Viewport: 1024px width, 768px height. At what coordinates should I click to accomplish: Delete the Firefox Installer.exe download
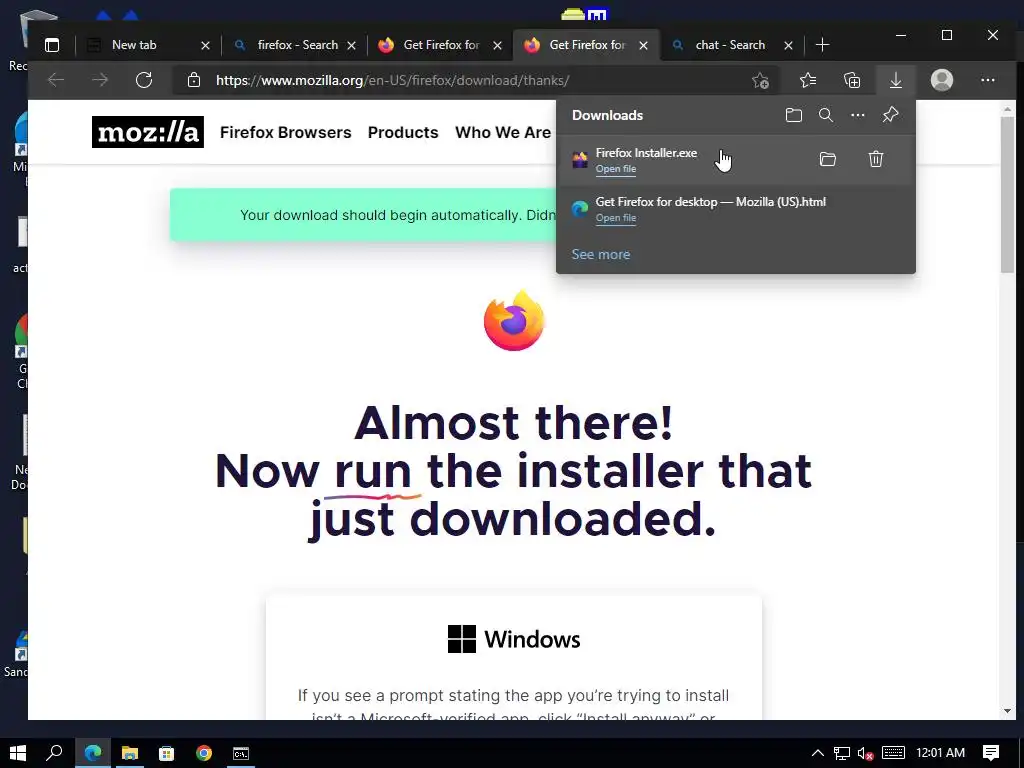[x=876, y=159]
